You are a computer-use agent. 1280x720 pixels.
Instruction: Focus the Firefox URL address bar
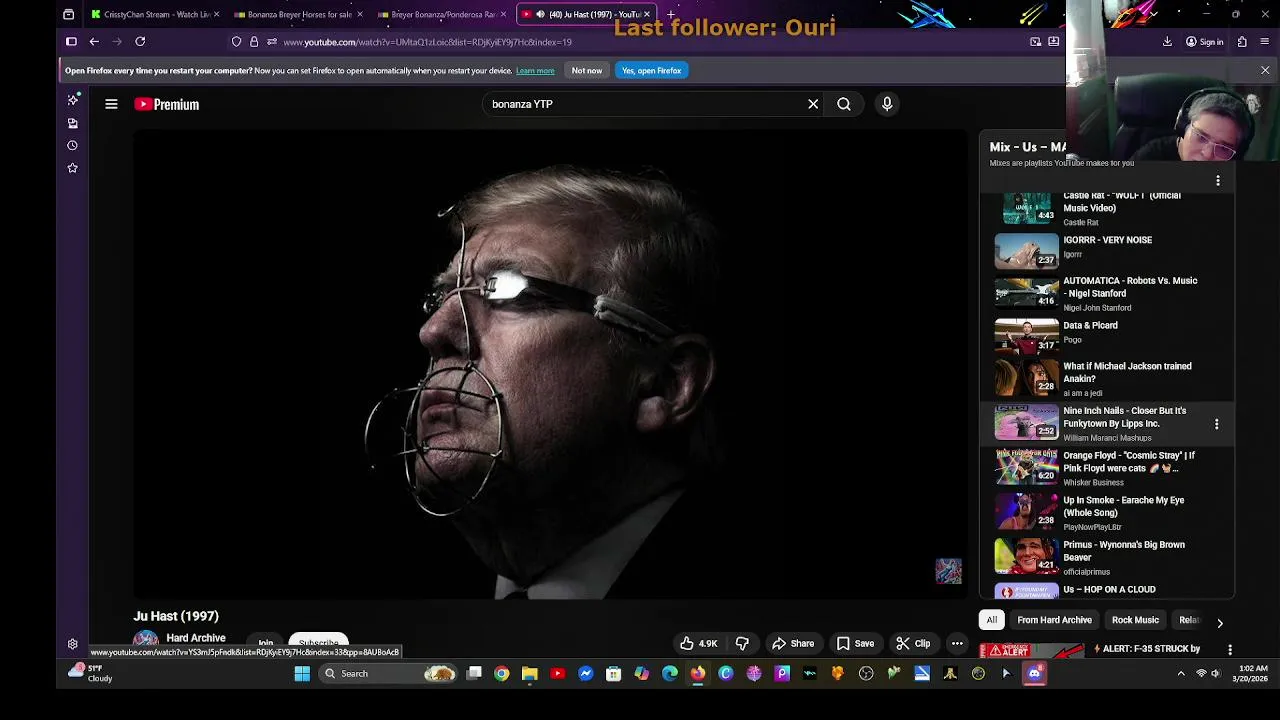(x=640, y=42)
